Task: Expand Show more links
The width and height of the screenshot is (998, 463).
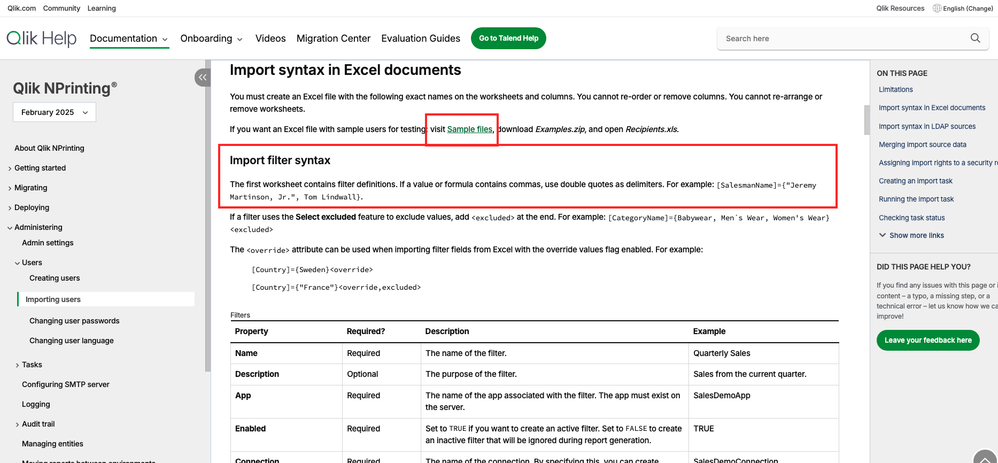Action: tap(911, 235)
